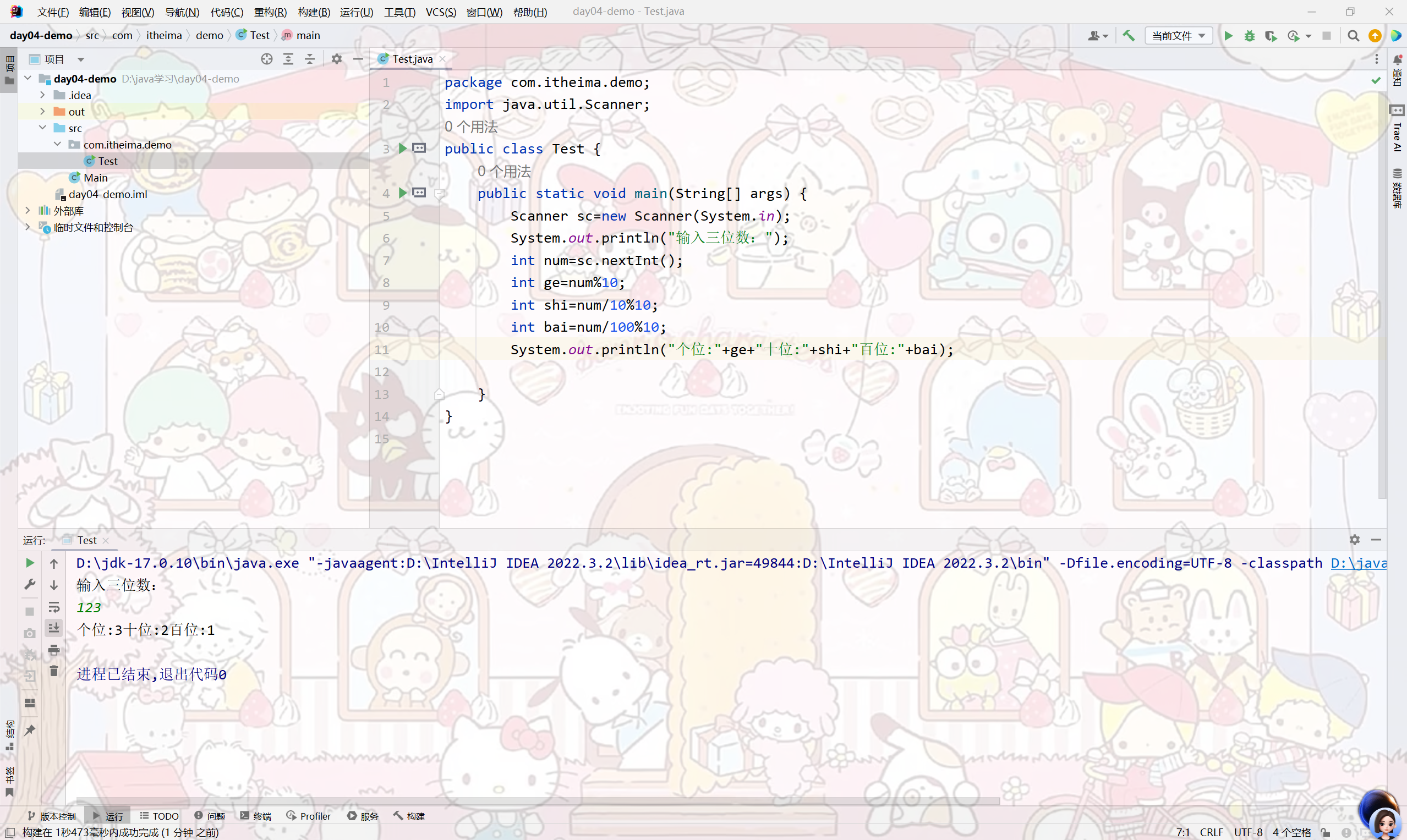
Task: Open project panel settings gear
Action: click(x=337, y=59)
